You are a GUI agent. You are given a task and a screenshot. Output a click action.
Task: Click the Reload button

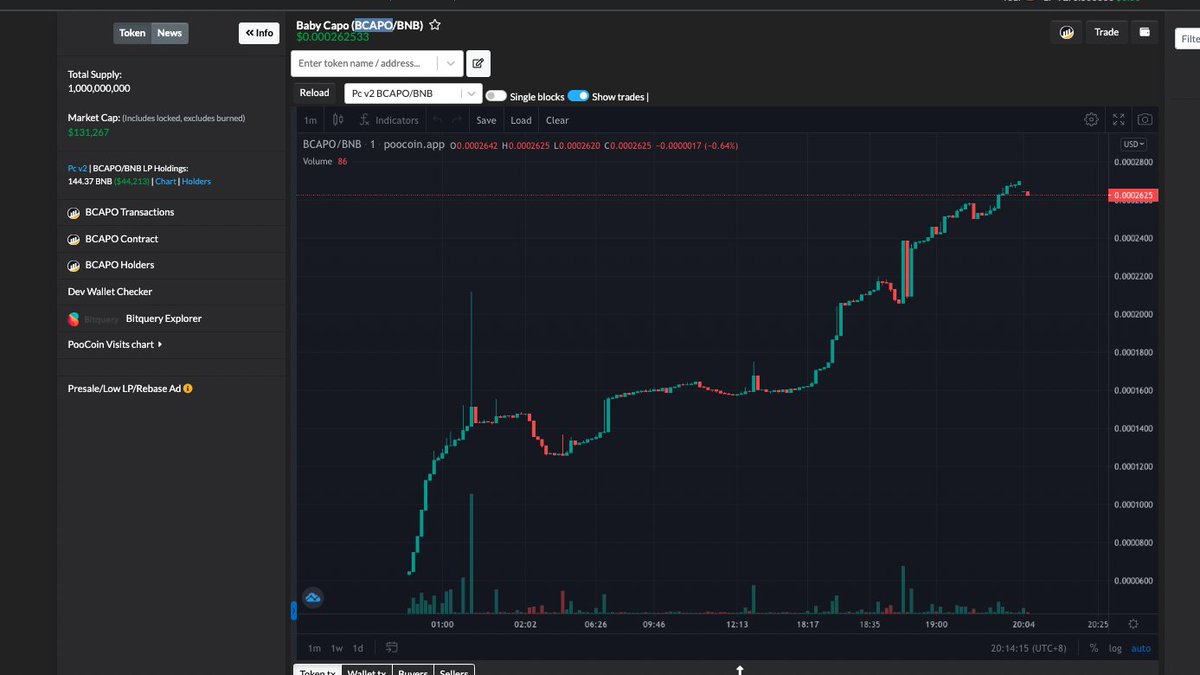coord(314,93)
